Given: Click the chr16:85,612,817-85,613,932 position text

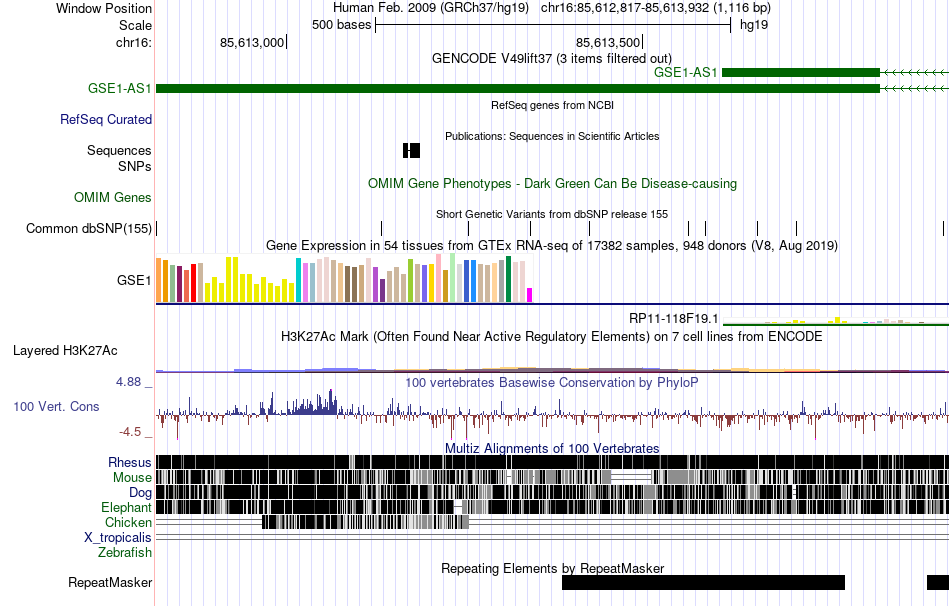Looking at the screenshot, I should (x=656, y=8).
